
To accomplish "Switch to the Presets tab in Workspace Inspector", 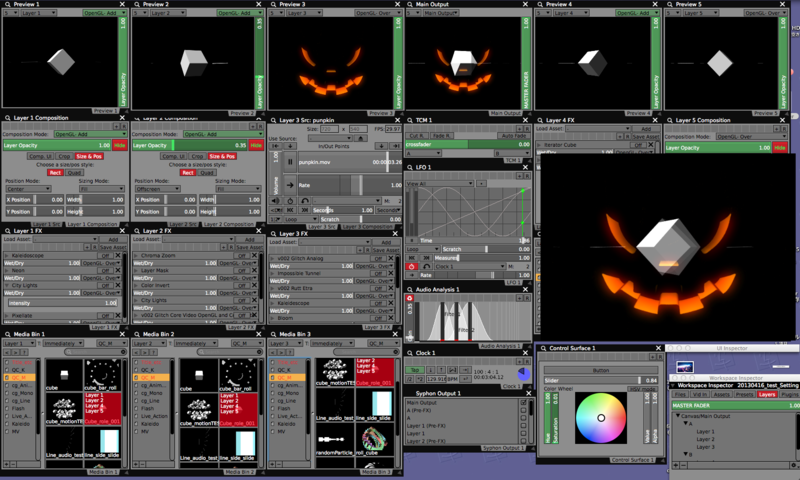I will [x=744, y=394].
